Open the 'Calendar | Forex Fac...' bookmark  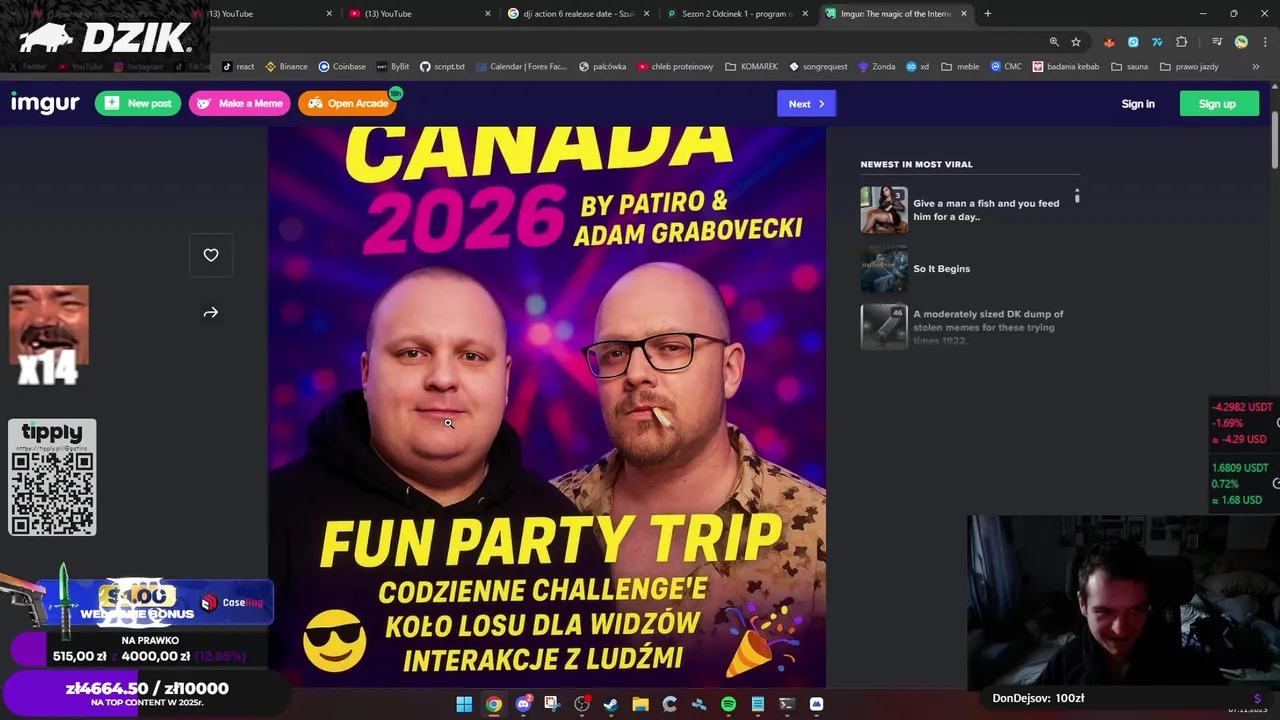521,67
